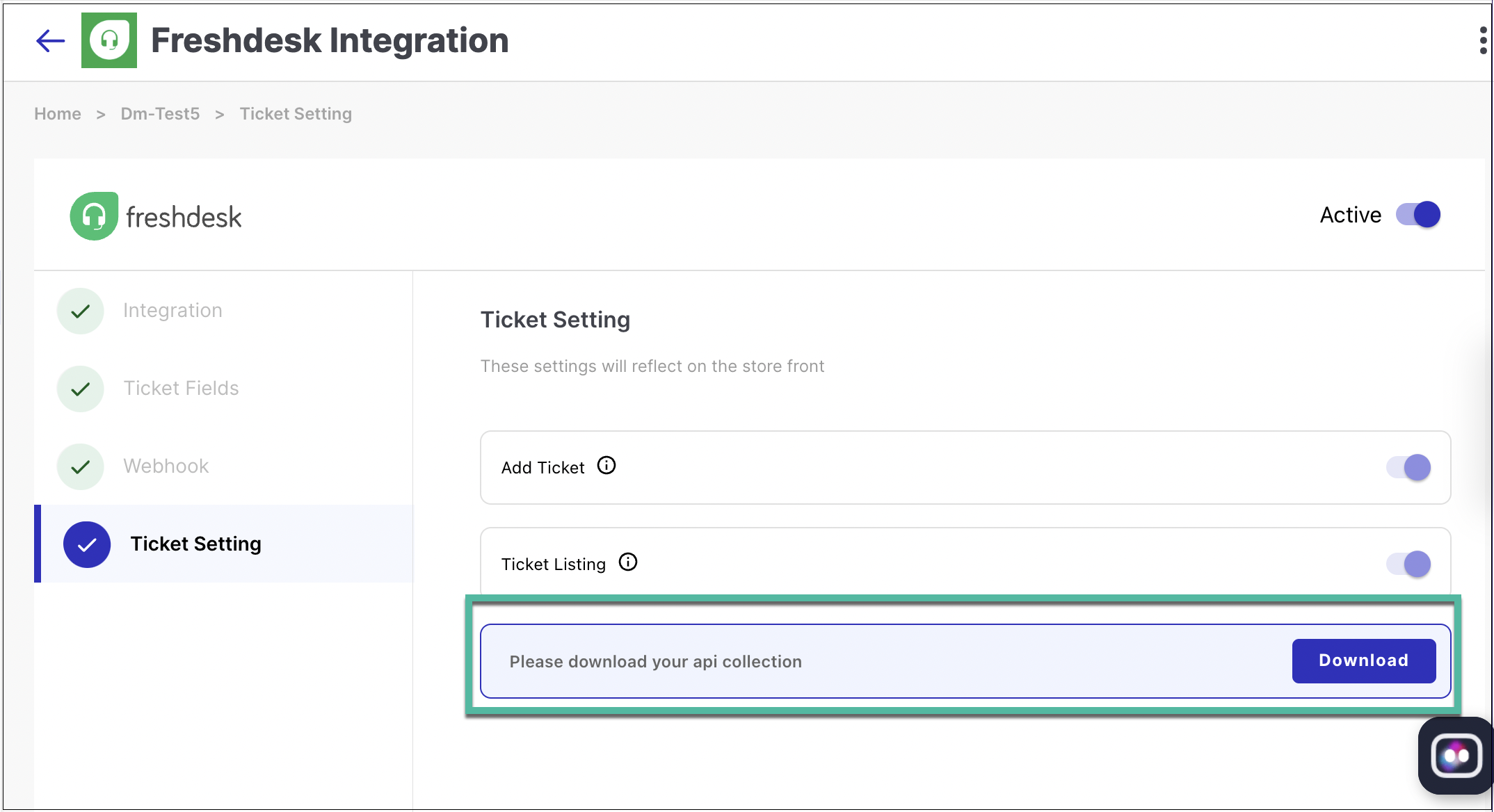Select Ticket Fields in the sidebar steps
The height and width of the screenshot is (812, 1494).
click(x=181, y=388)
